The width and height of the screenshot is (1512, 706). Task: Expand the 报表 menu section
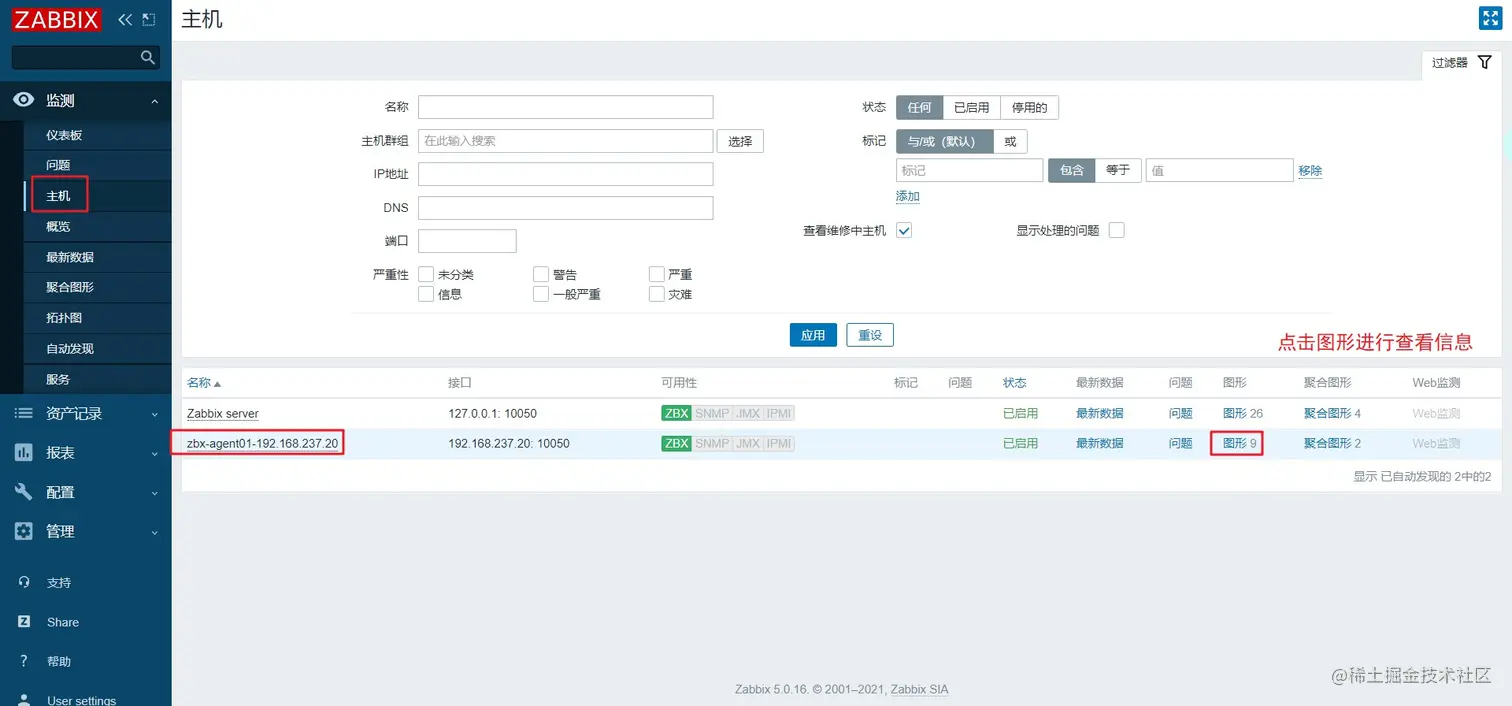point(154,453)
